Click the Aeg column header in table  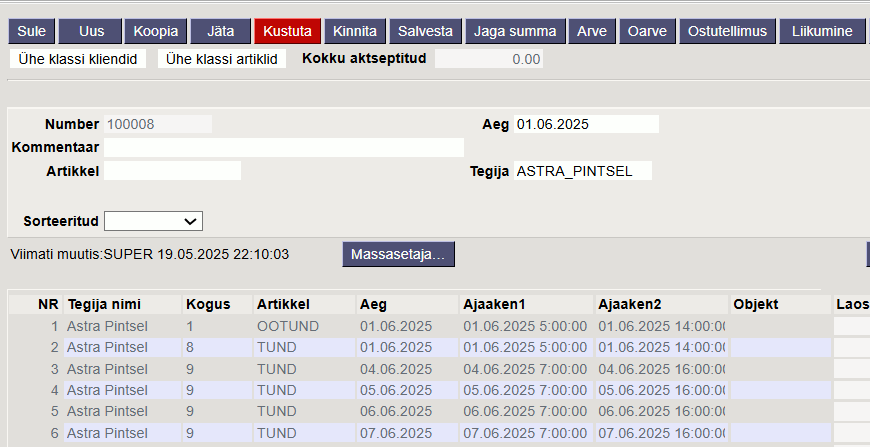pos(407,304)
